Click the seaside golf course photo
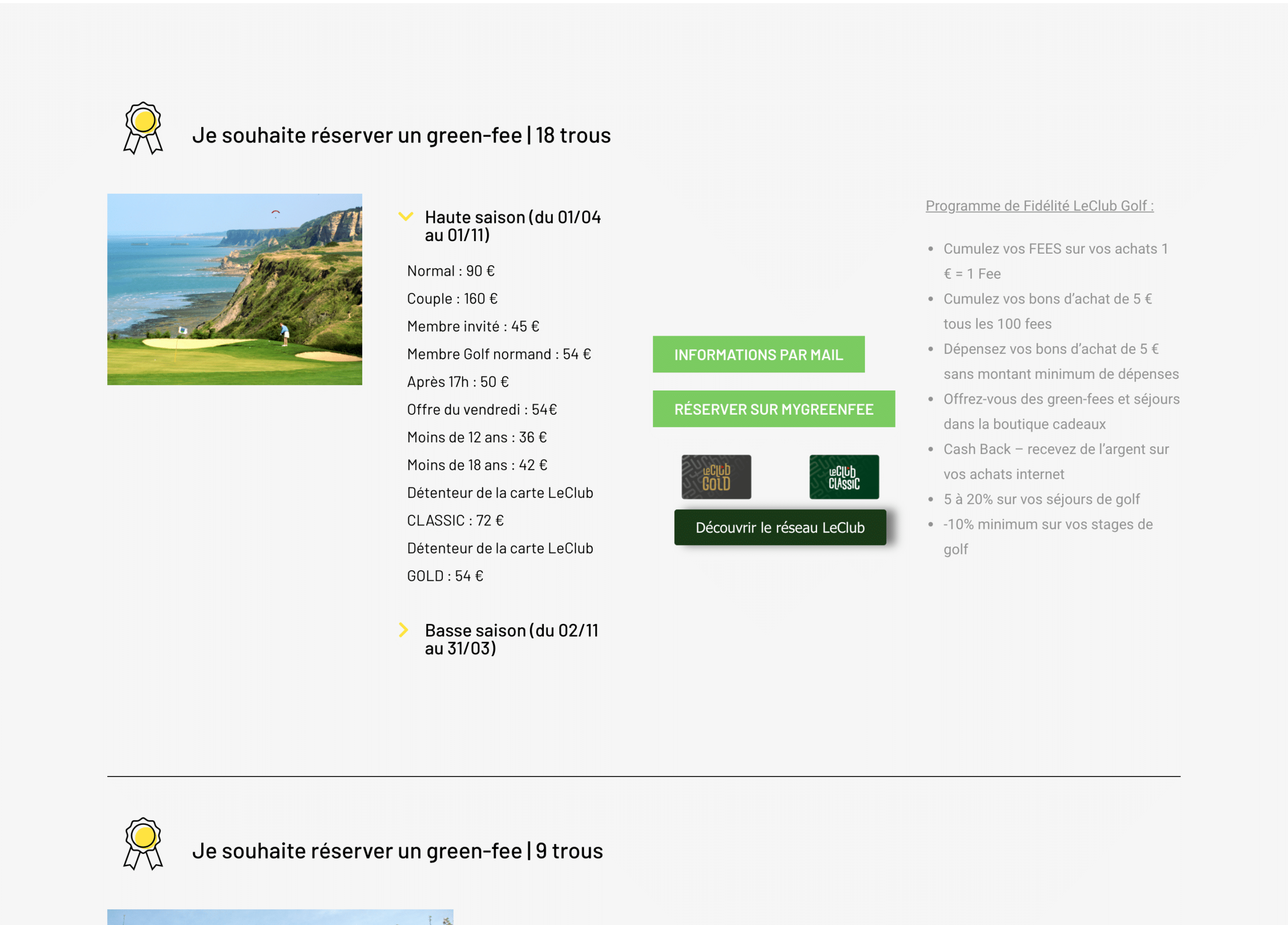This screenshot has width=1288, height=925. point(234,289)
